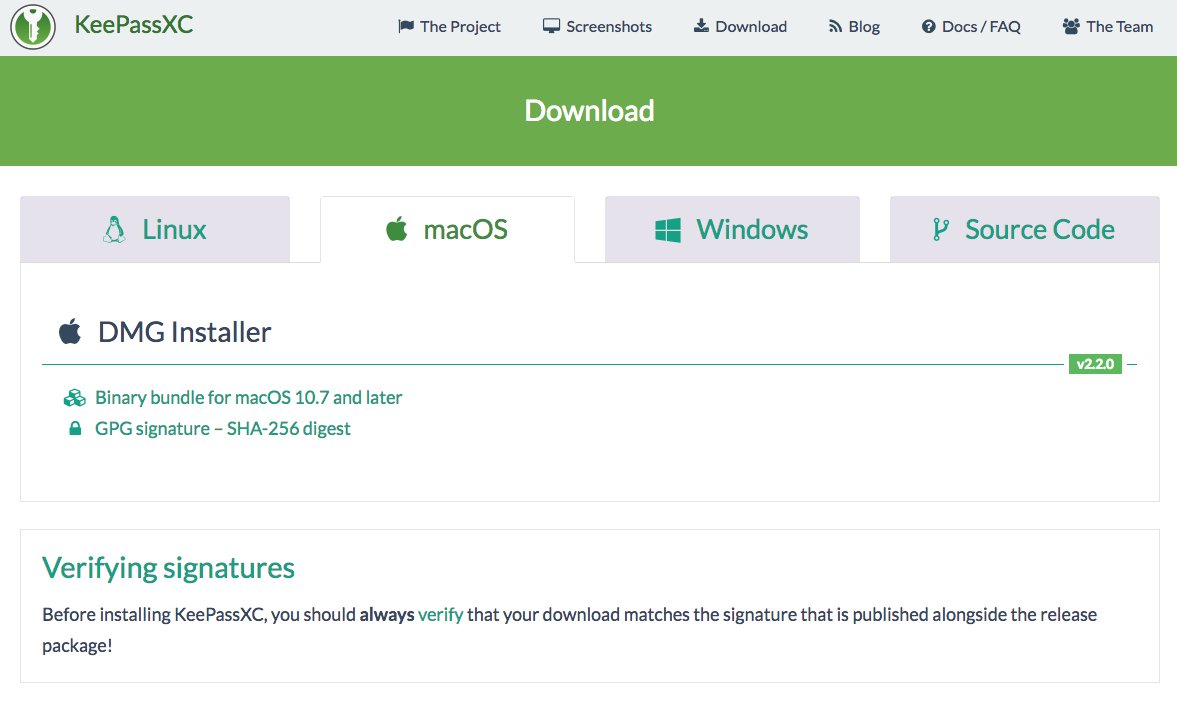This screenshot has width=1177, height=721.
Task: Click the v2.2.0 version badge
Action: (1096, 364)
